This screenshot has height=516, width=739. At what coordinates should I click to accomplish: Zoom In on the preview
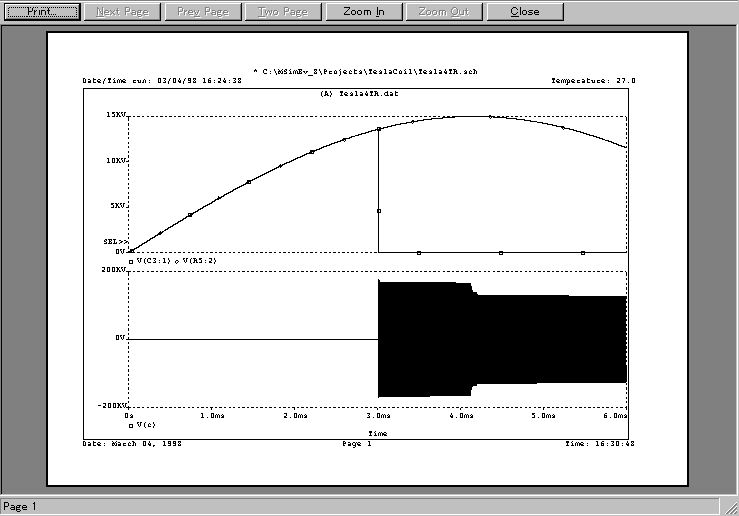point(363,12)
